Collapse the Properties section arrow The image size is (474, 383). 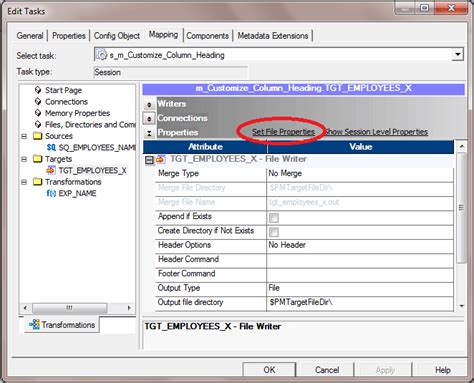pyautogui.click(x=149, y=133)
